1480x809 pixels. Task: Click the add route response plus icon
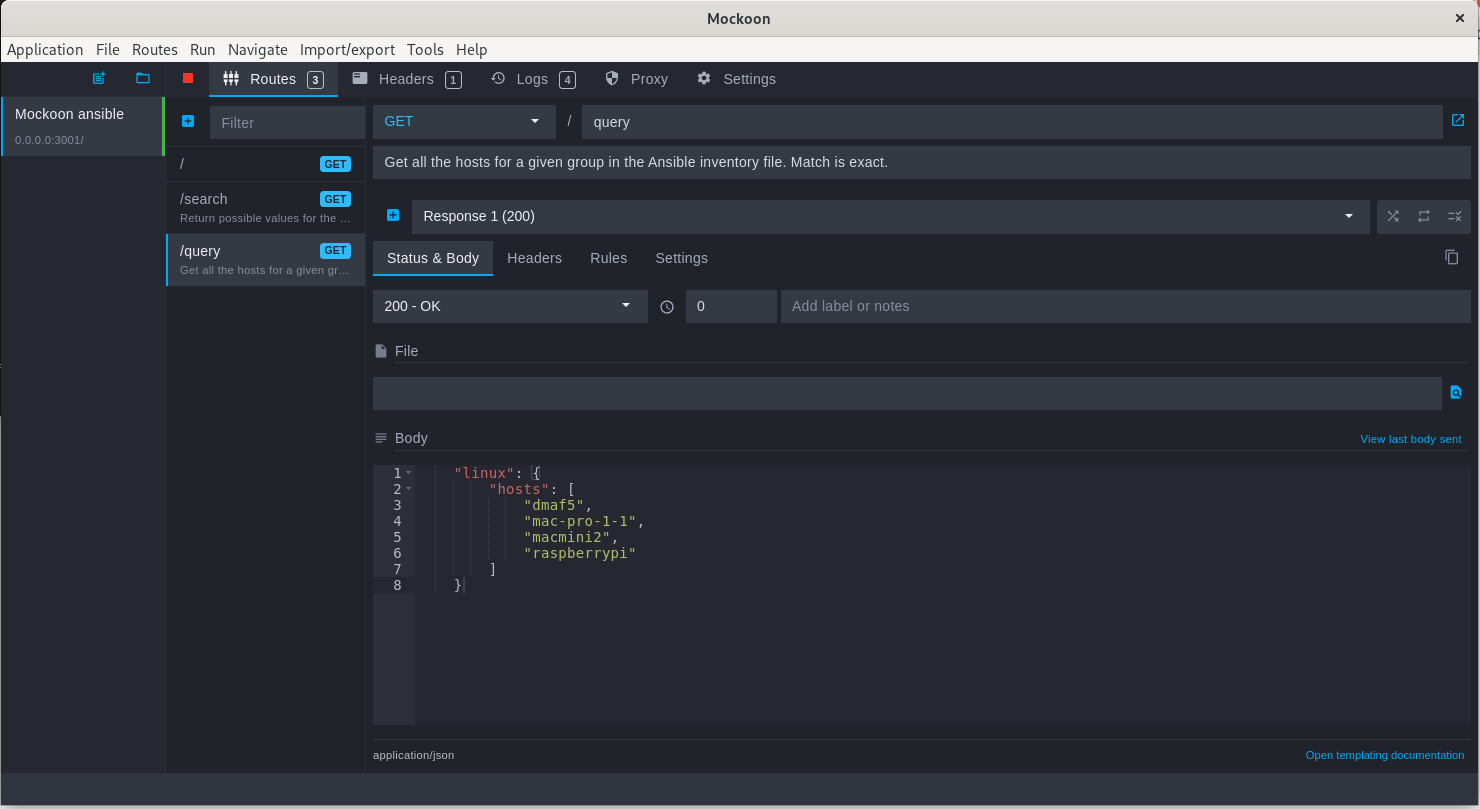[393, 215]
